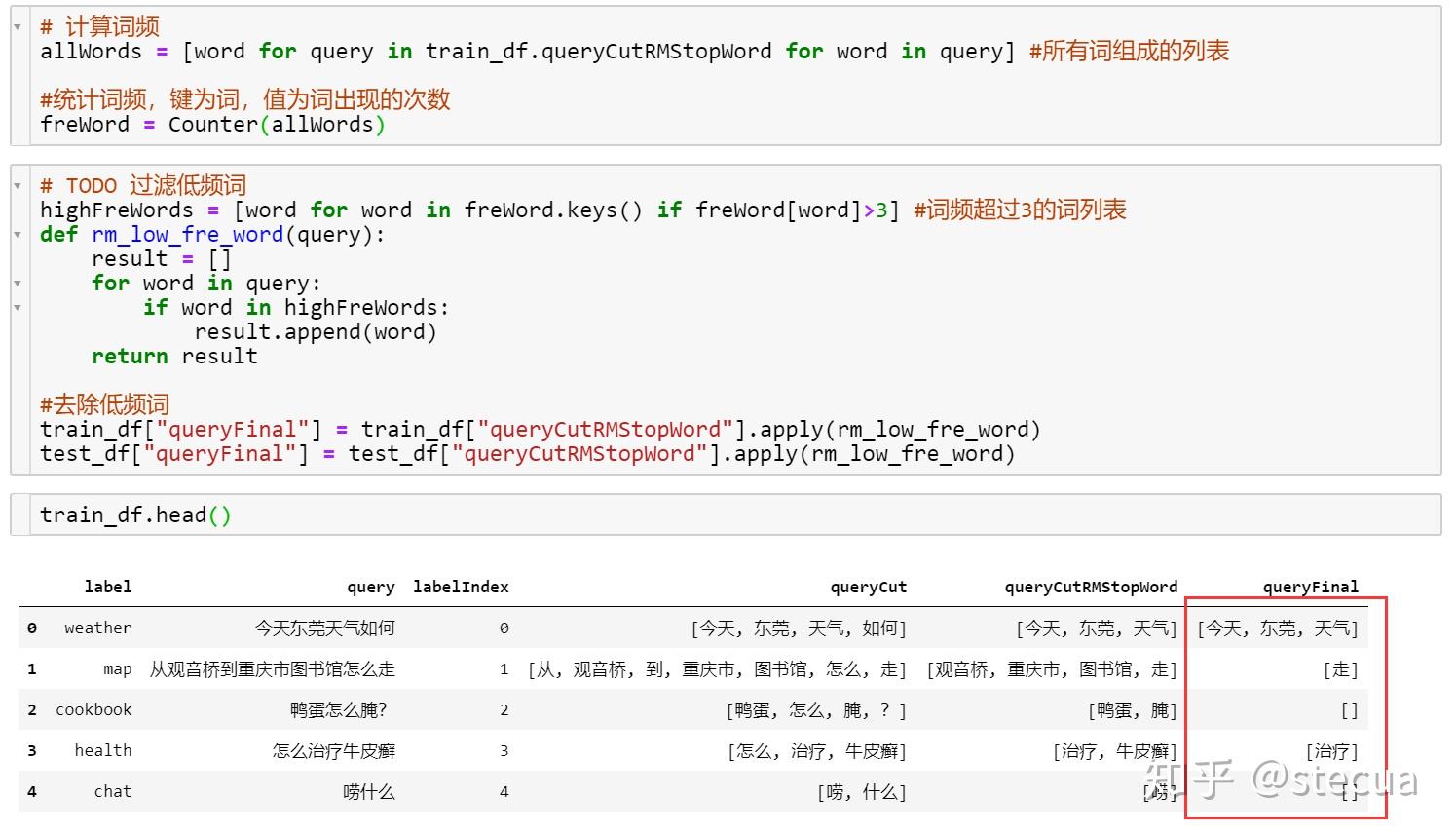Click the query cell '今天东莞天气如何'
1456x838 pixels.
(325, 628)
